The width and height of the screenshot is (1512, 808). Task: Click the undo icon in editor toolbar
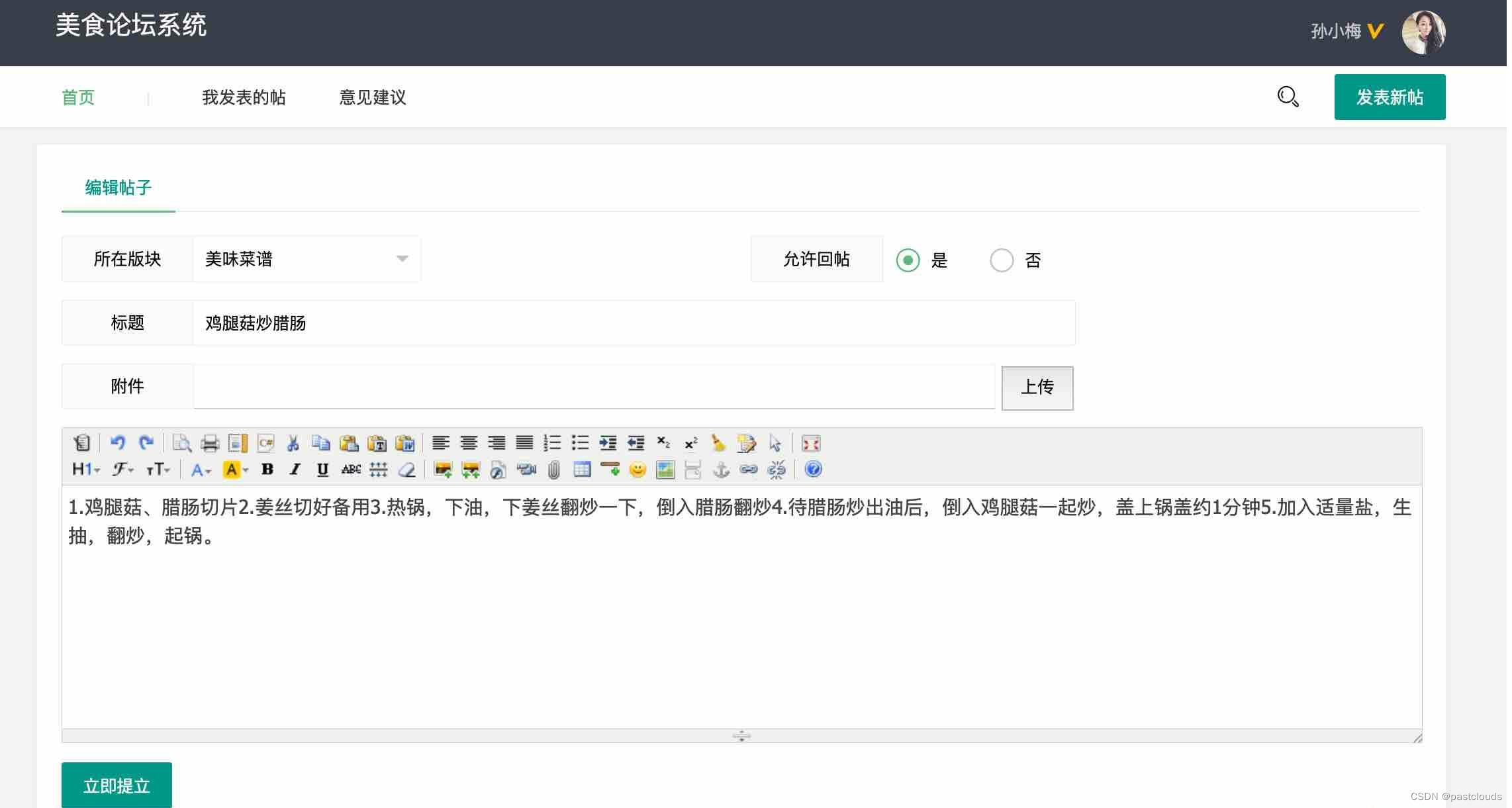tap(118, 443)
